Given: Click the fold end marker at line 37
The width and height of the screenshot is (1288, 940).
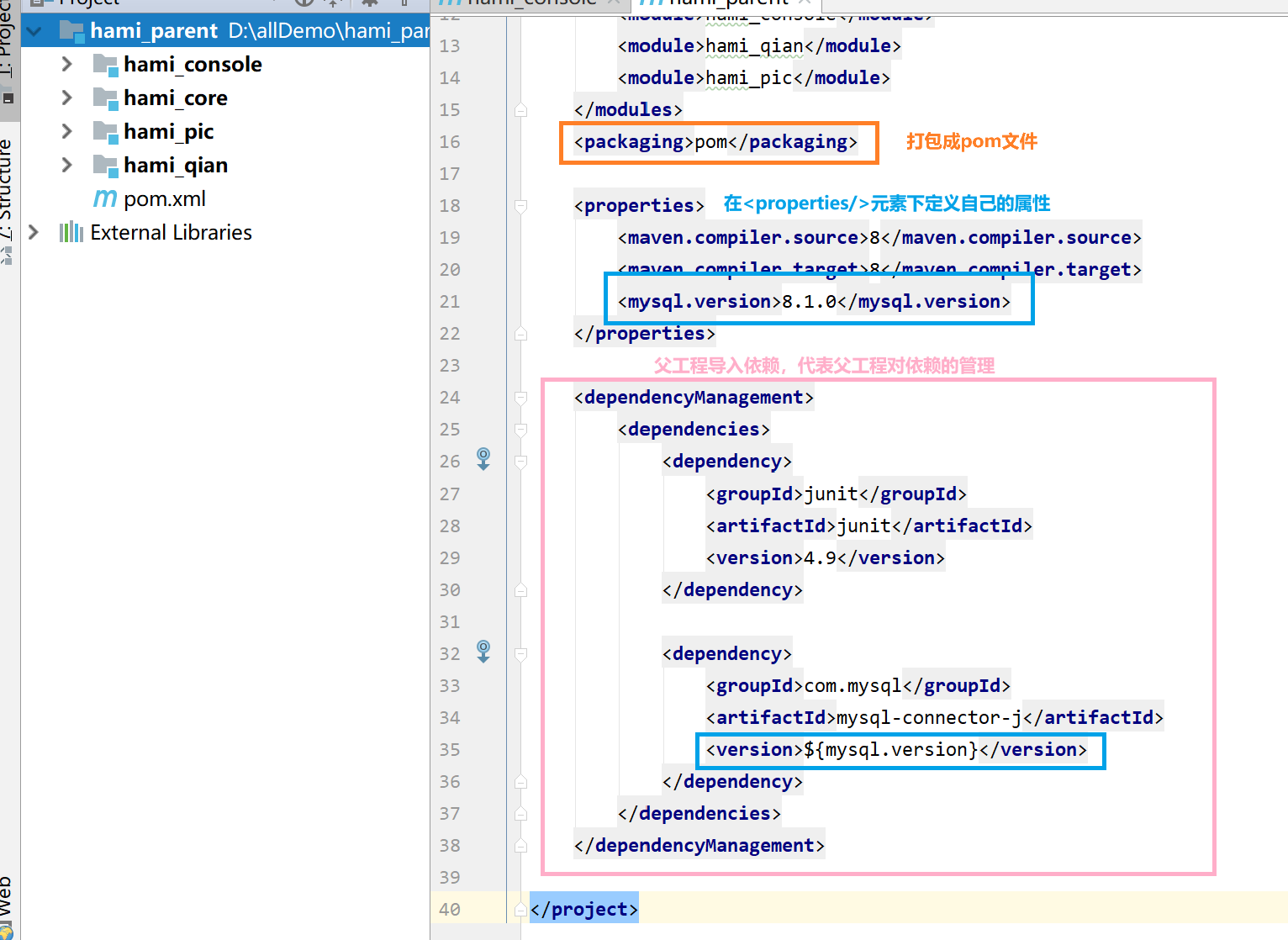Looking at the screenshot, I should point(520,814).
